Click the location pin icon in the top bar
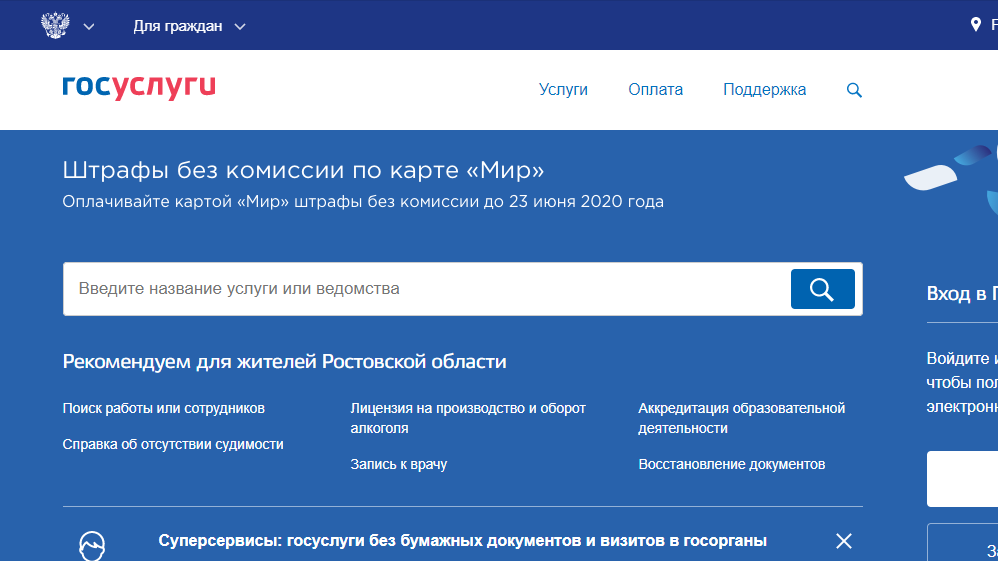 pyautogui.click(x=975, y=25)
